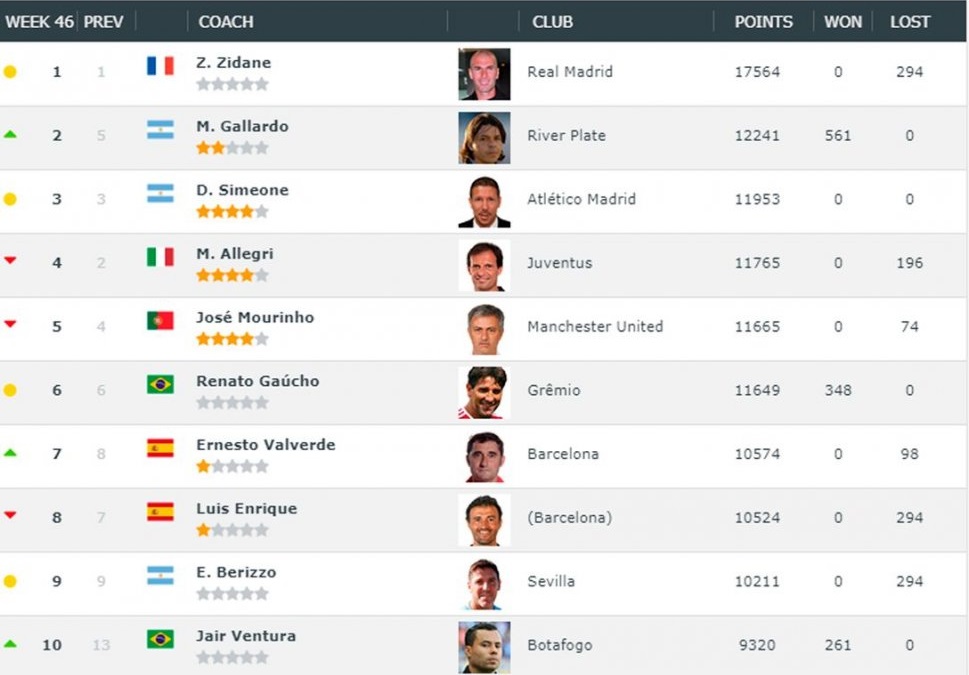Click the Brazil flag next to Jair Ventura
969x675 pixels.
click(x=160, y=639)
